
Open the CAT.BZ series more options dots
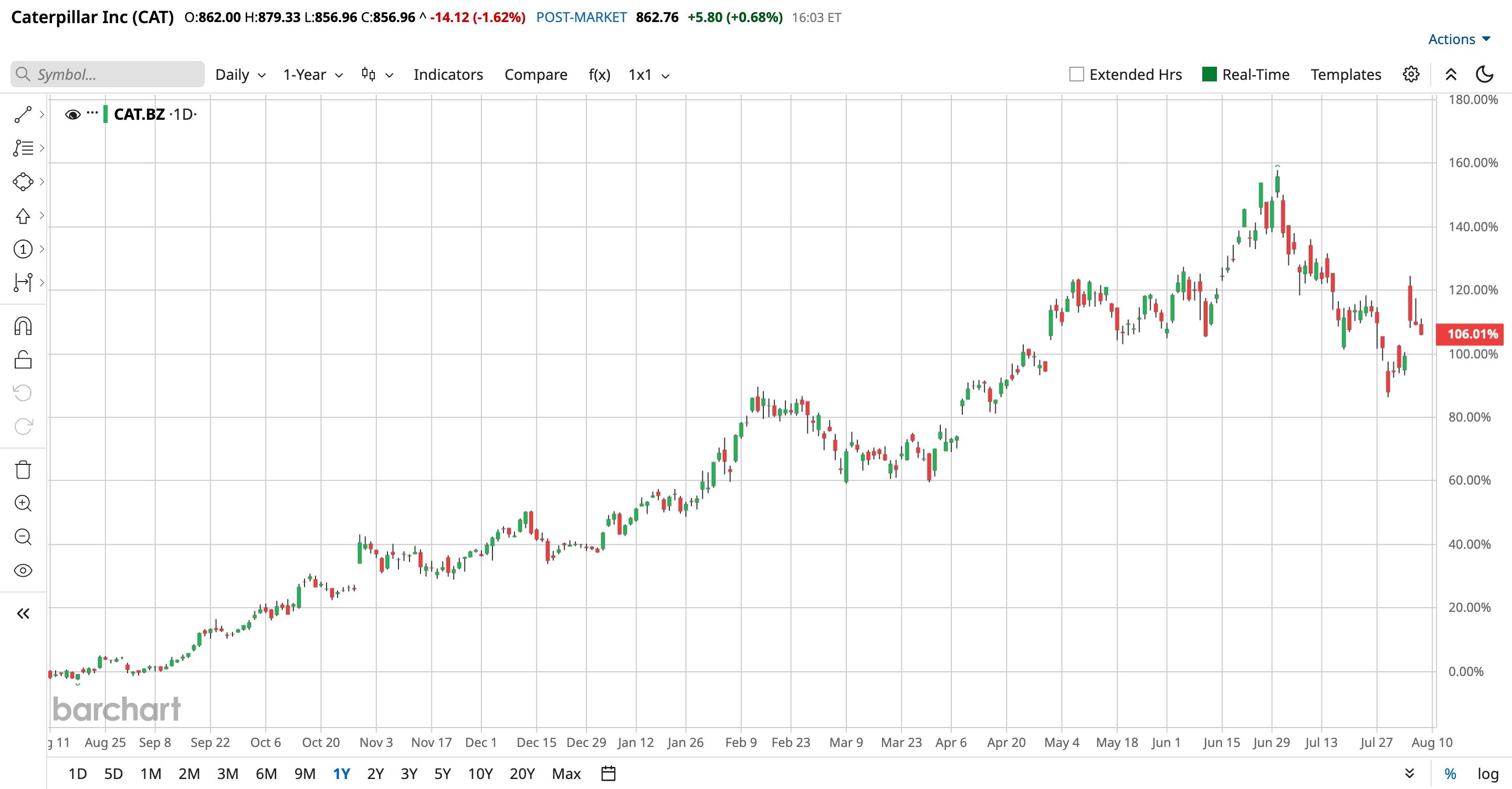click(x=92, y=112)
